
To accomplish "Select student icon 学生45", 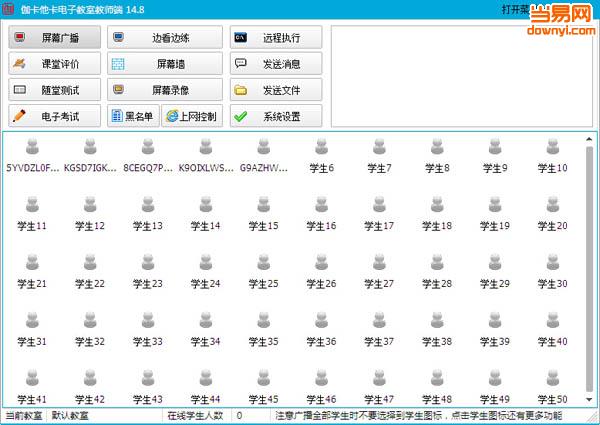I will click(263, 378).
